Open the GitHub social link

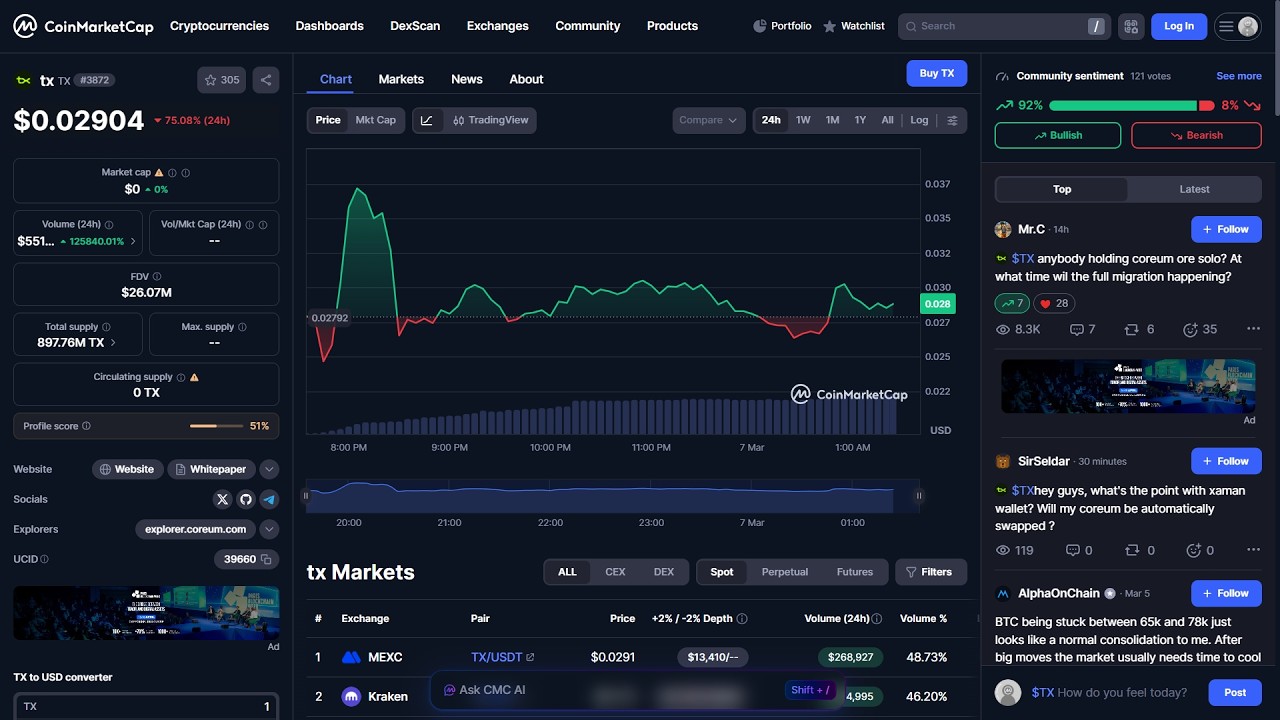coord(246,499)
